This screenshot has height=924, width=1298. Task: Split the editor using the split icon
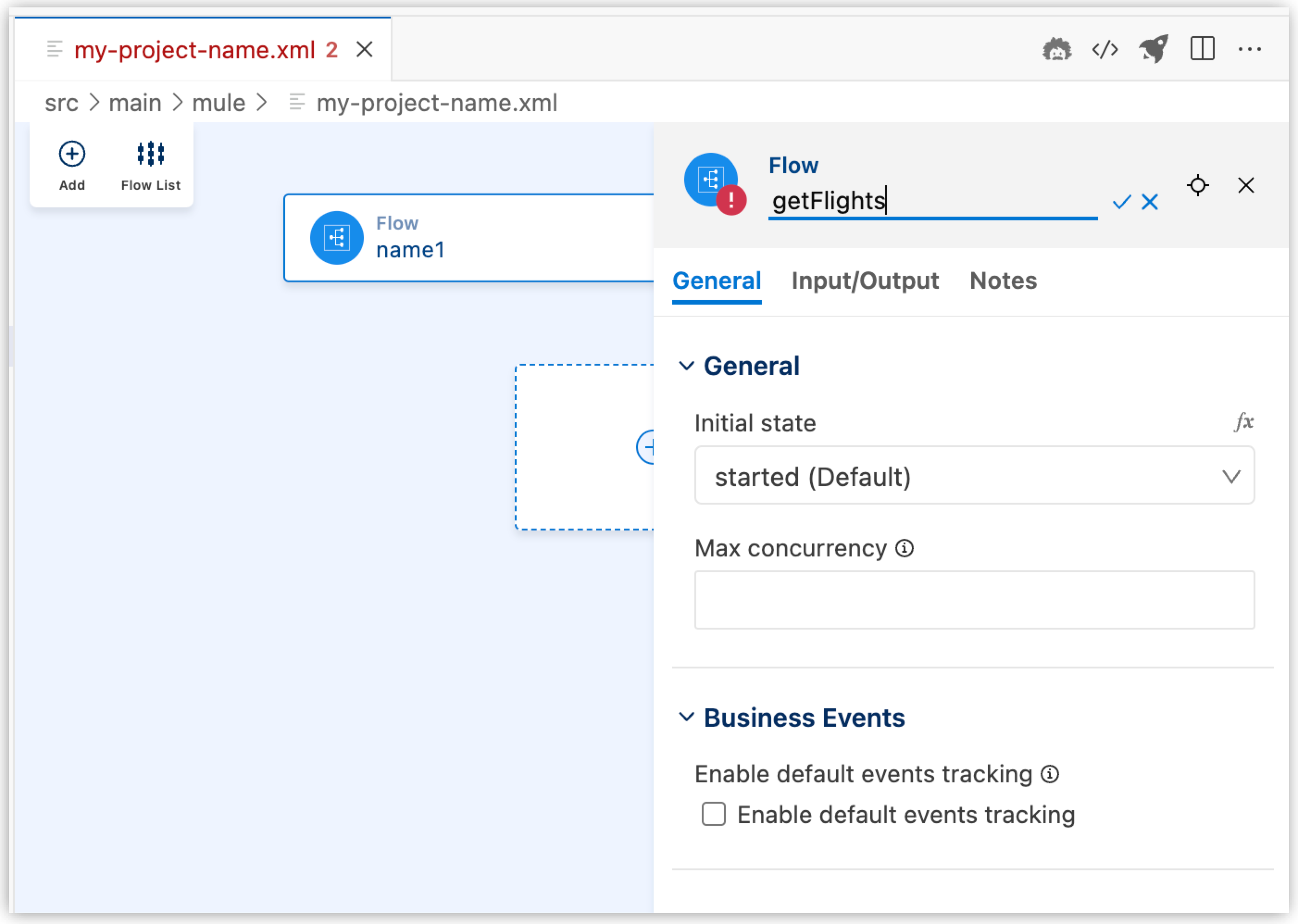(1202, 49)
